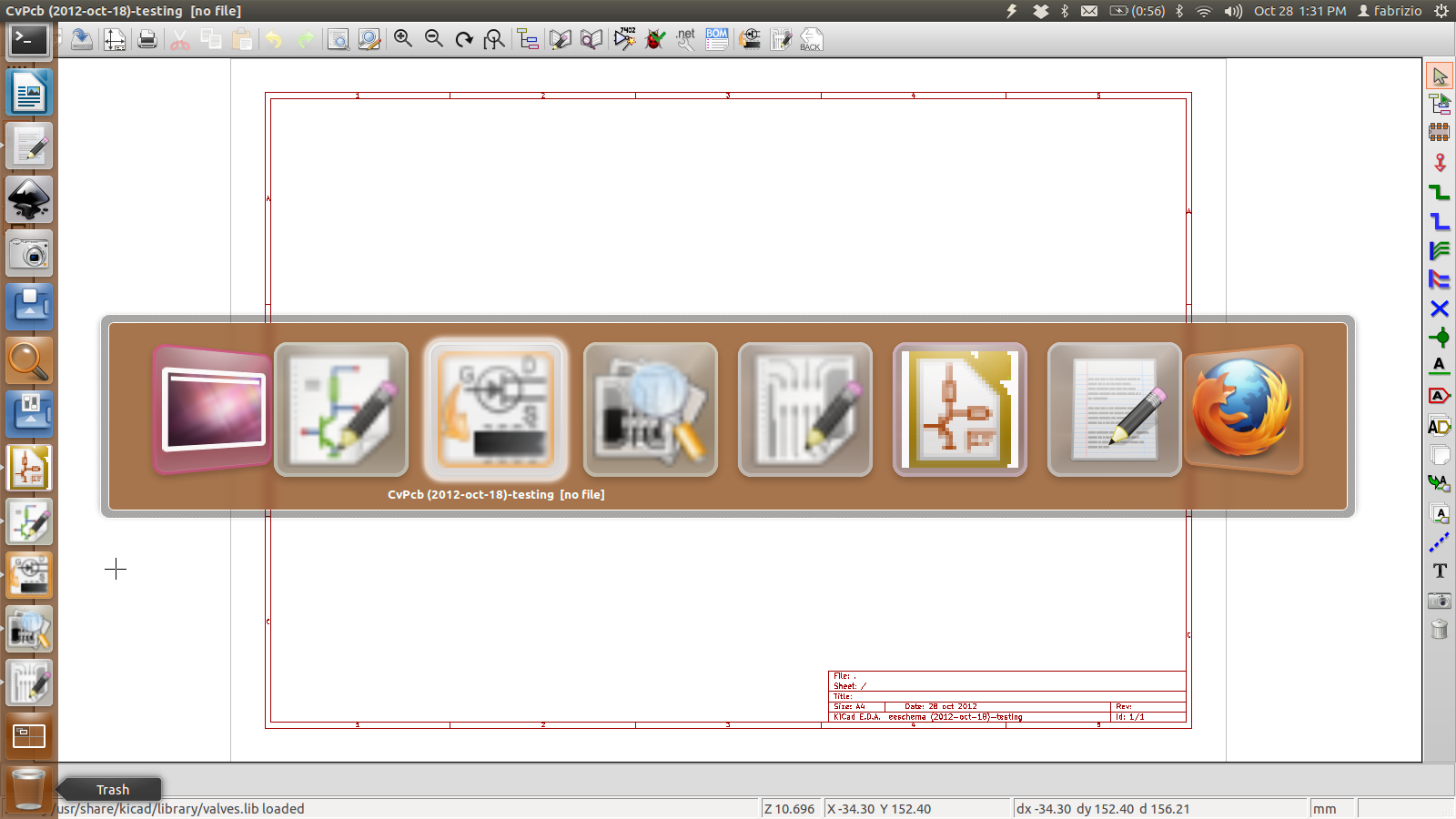Select the Place net label tool
1456x819 pixels.
click(x=1440, y=366)
